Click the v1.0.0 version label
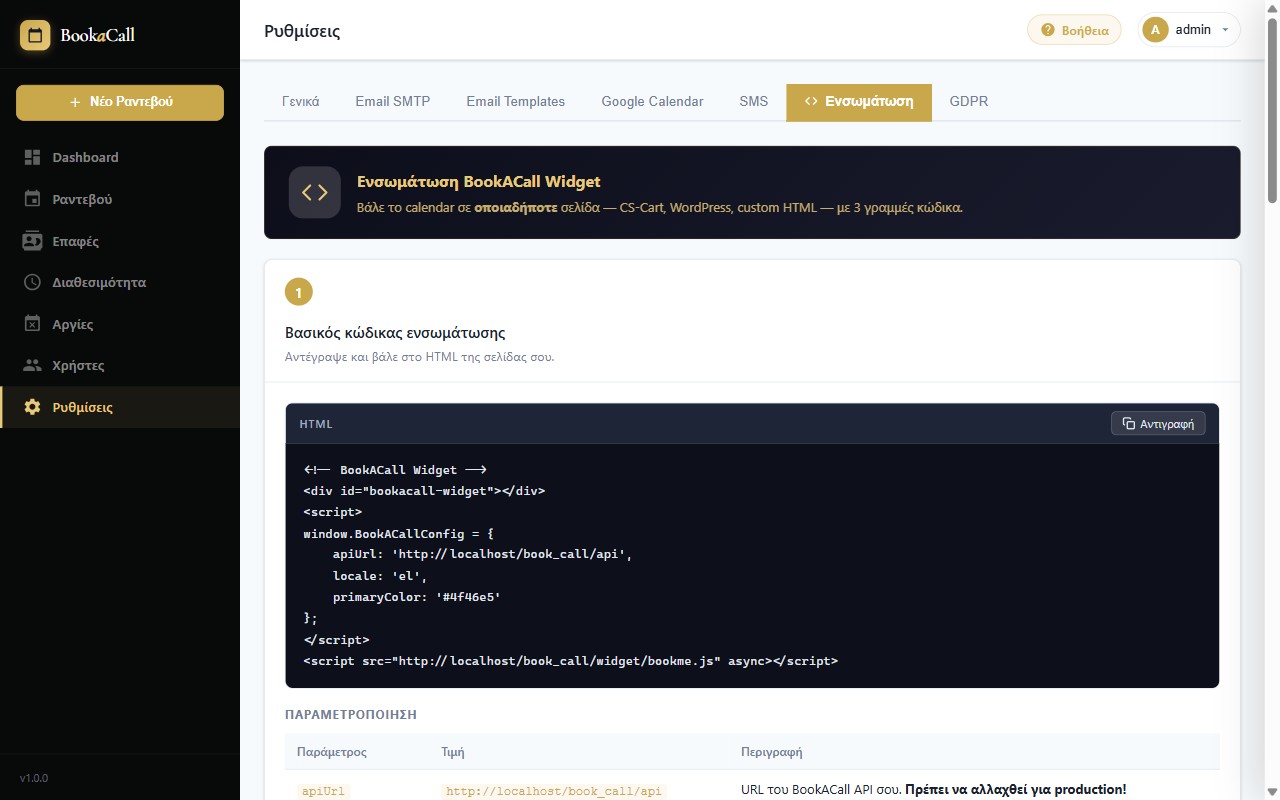Screen dimensions: 1280x800 (34, 778)
